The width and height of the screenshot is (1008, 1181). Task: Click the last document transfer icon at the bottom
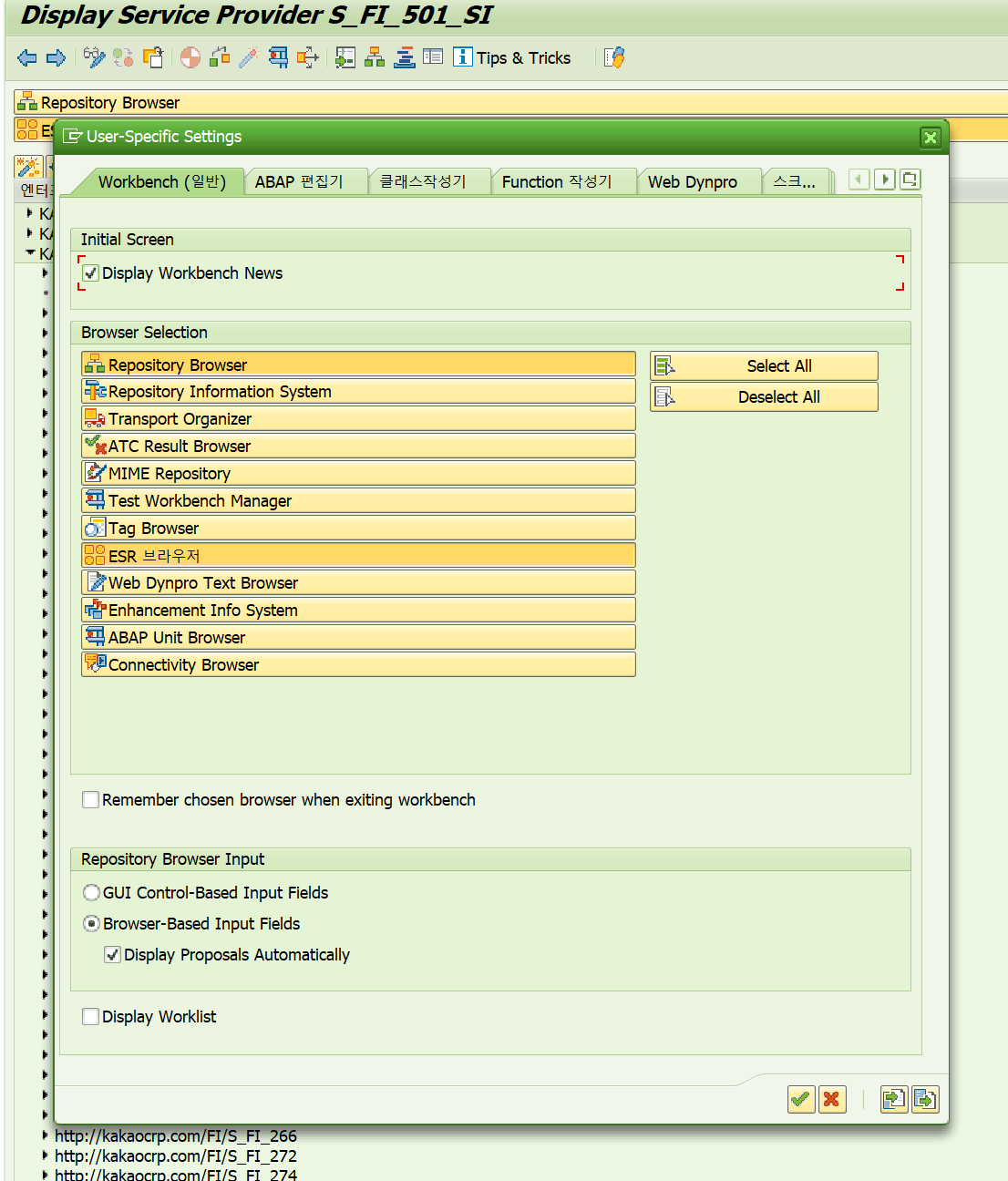click(x=925, y=1100)
